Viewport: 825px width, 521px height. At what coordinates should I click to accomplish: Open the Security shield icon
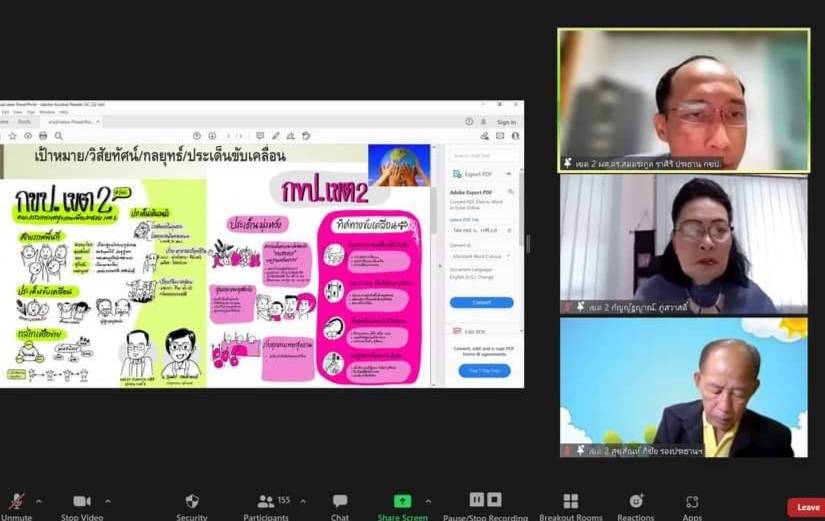coord(192,502)
